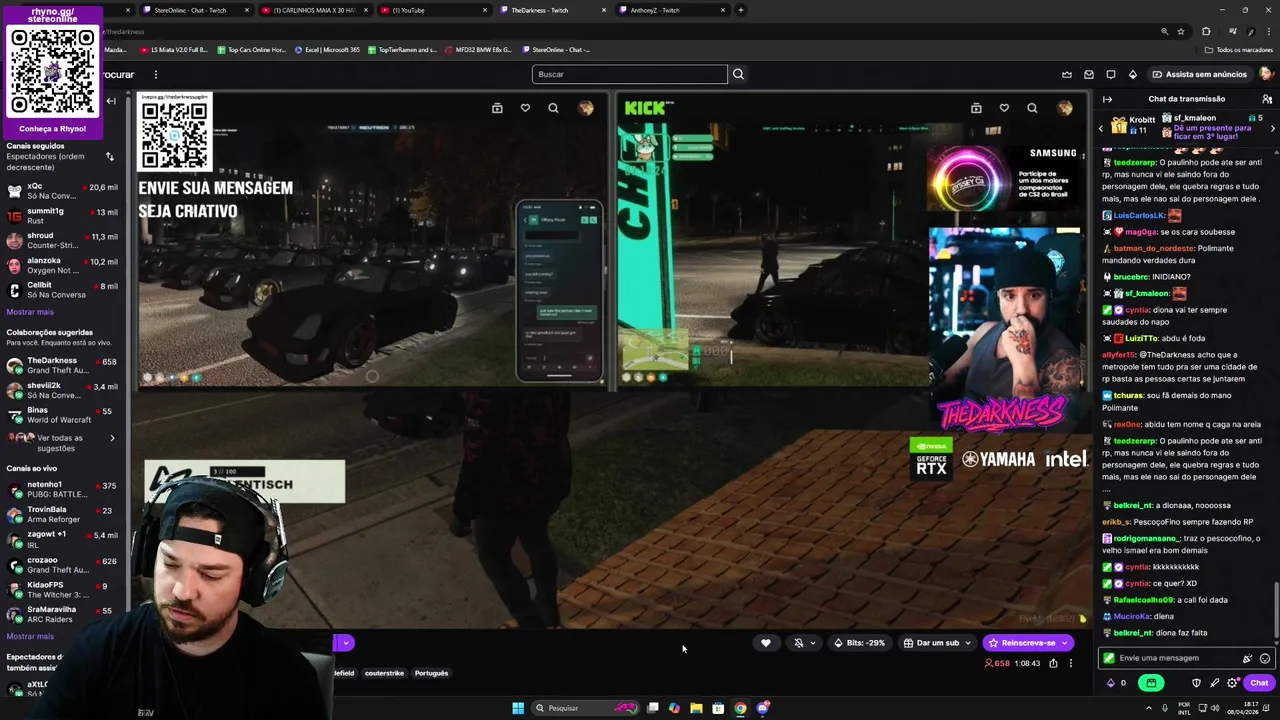The width and height of the screenshot is (1280, 720).
Task: Open 'Todos os marcadores' bookmarks folder
Action: [x=1238, y=50]
